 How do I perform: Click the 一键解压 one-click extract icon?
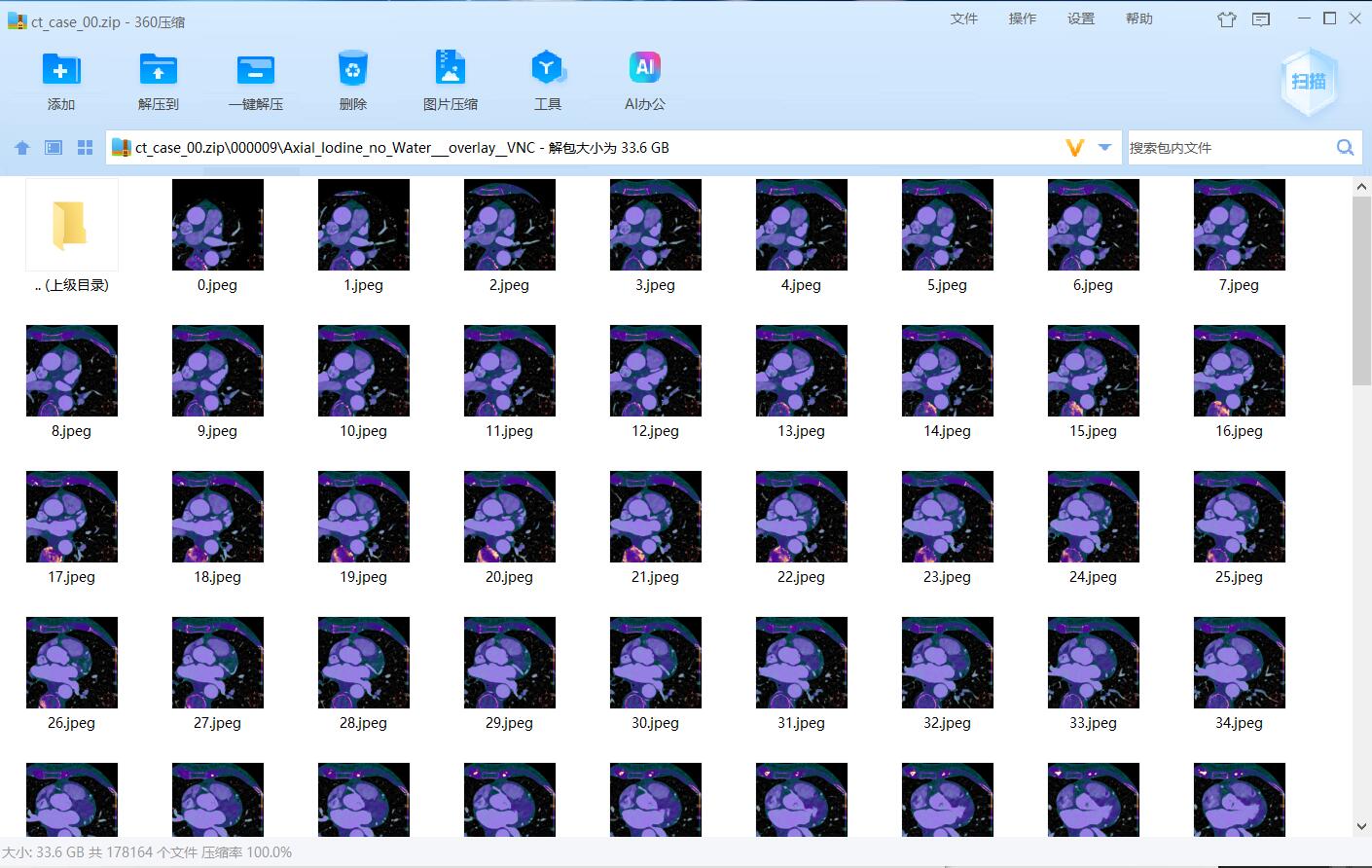click(255, 70)
